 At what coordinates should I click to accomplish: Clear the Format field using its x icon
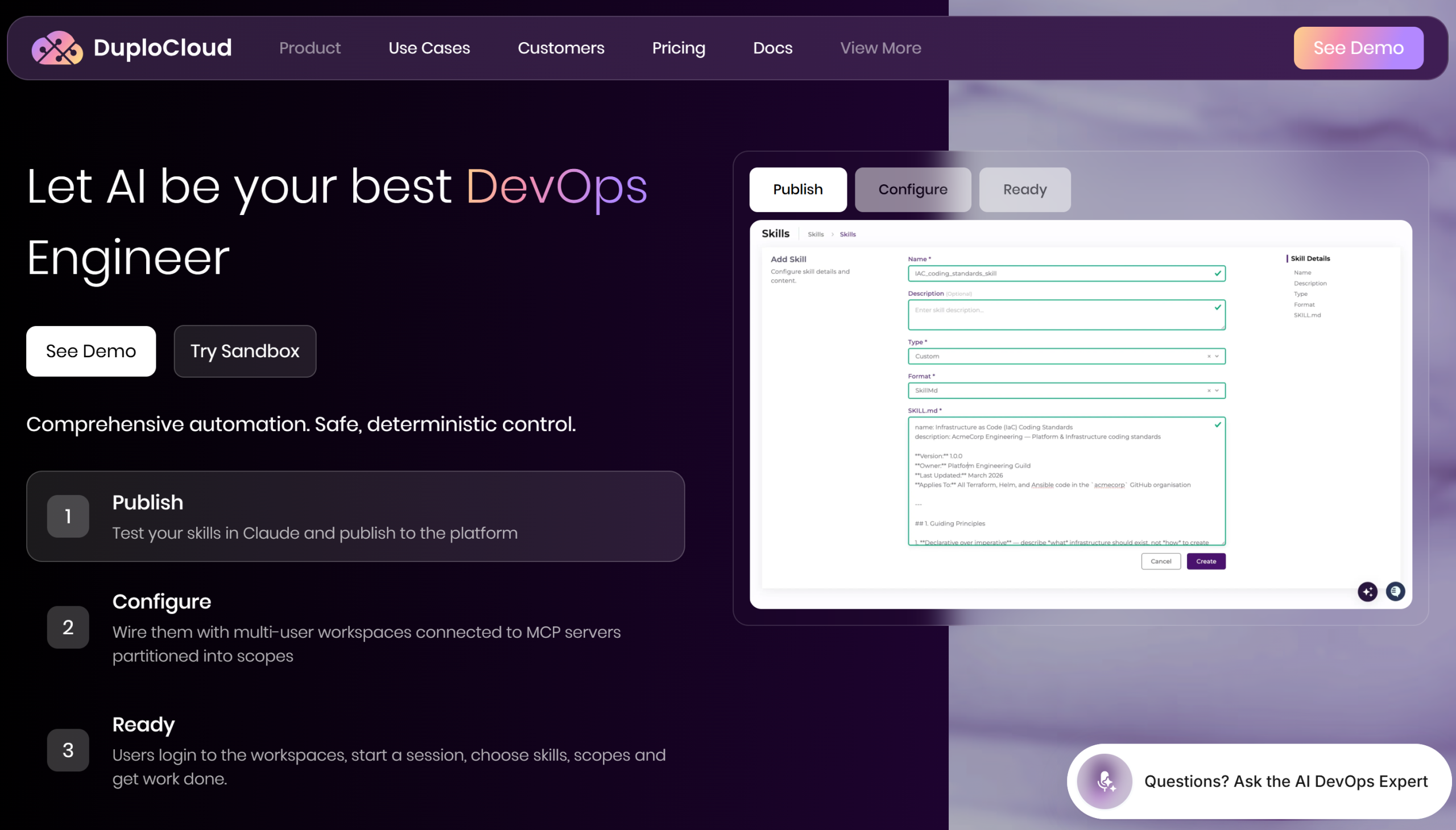tap(1208, 390)
